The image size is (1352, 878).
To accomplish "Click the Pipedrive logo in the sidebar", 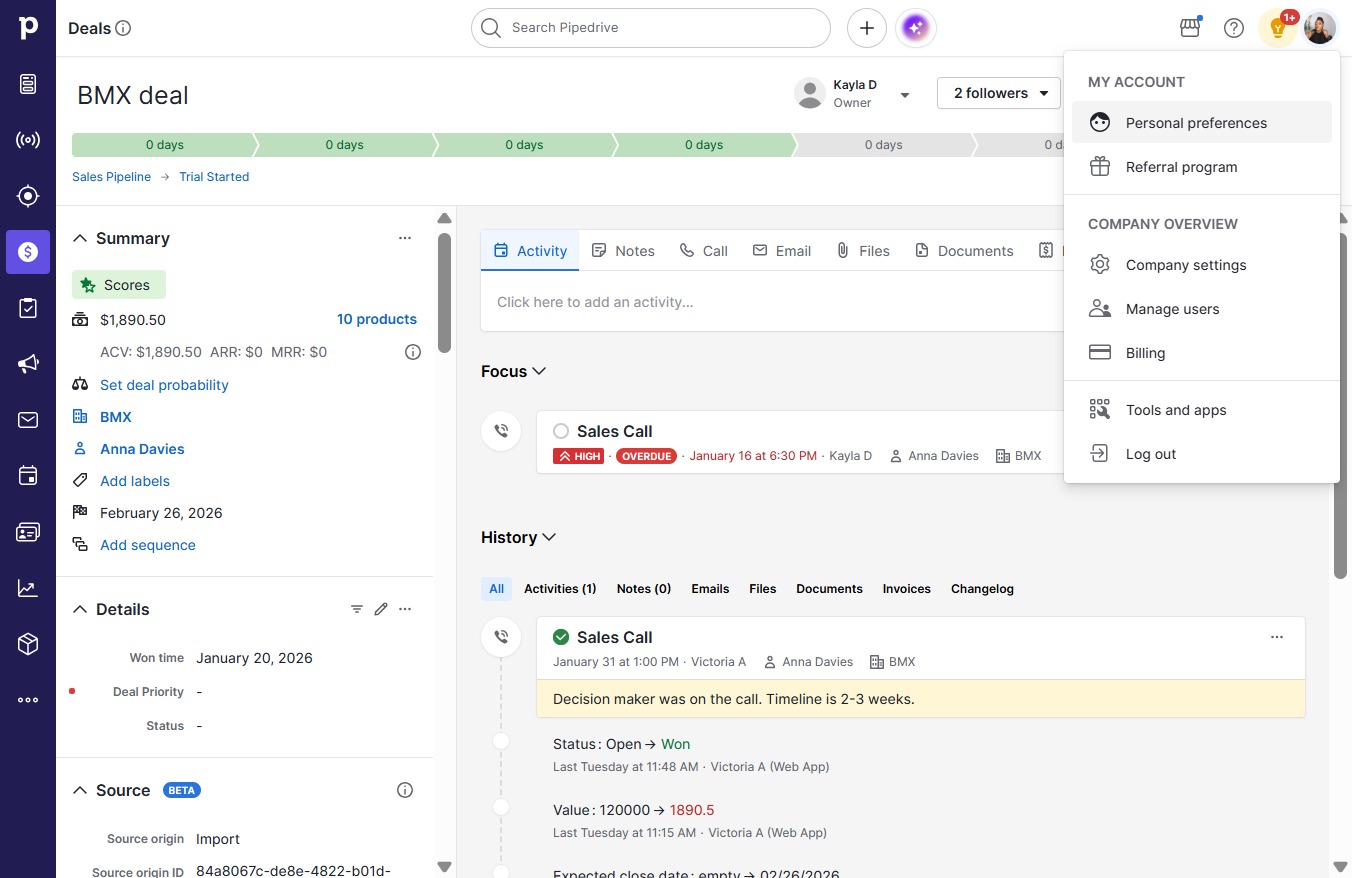I will [28, 28].
